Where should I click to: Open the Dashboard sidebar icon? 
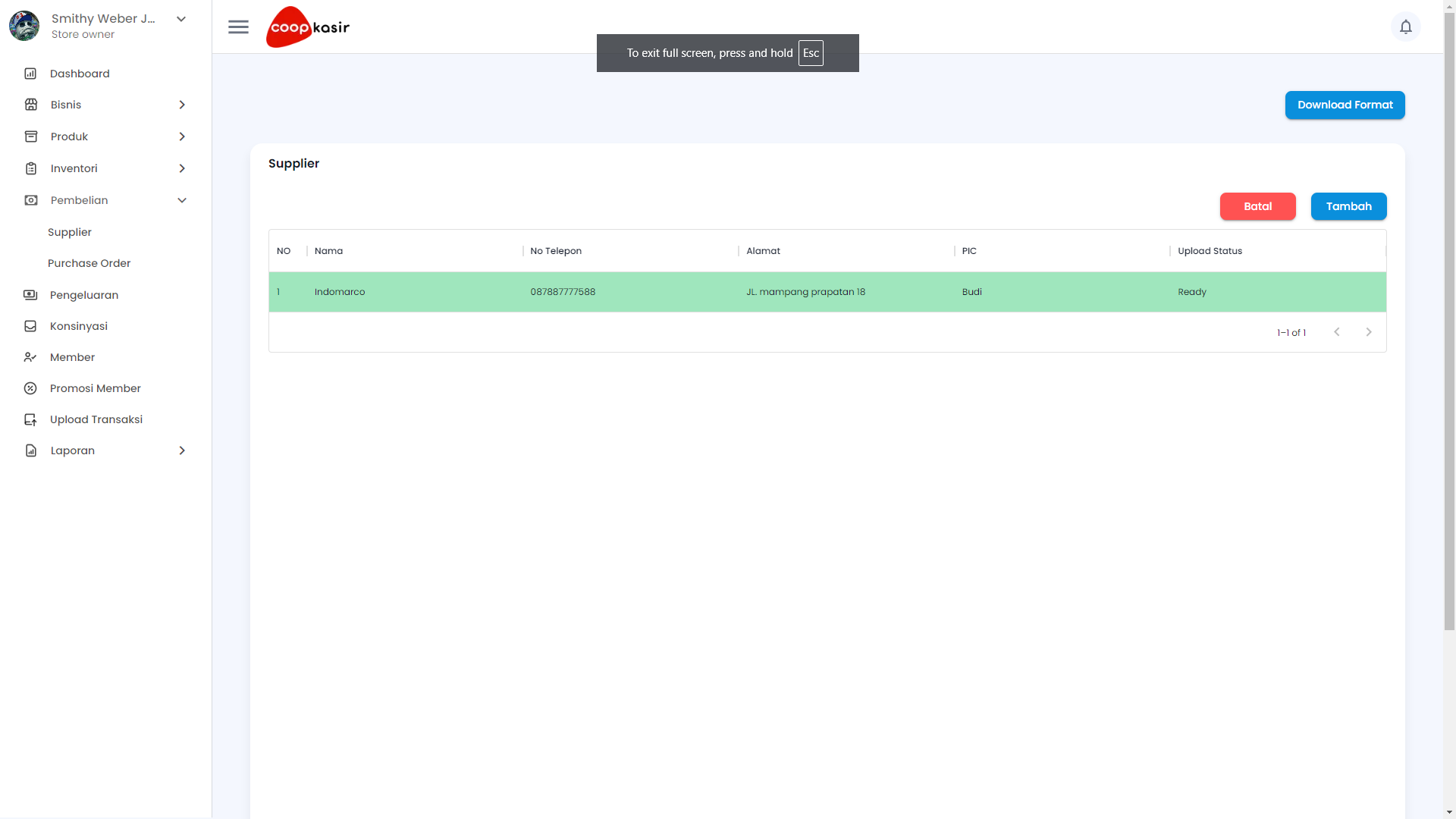(x=30, y=73)
